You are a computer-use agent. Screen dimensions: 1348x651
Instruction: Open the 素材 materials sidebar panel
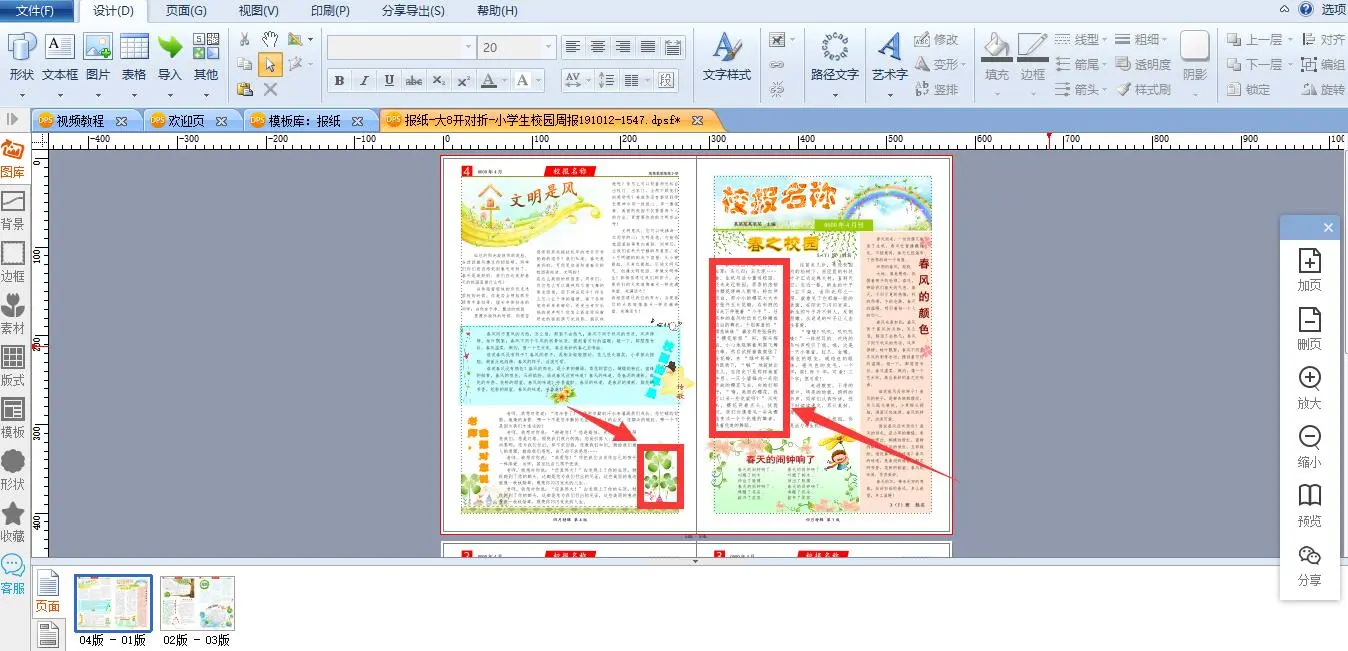click(13, 316)
